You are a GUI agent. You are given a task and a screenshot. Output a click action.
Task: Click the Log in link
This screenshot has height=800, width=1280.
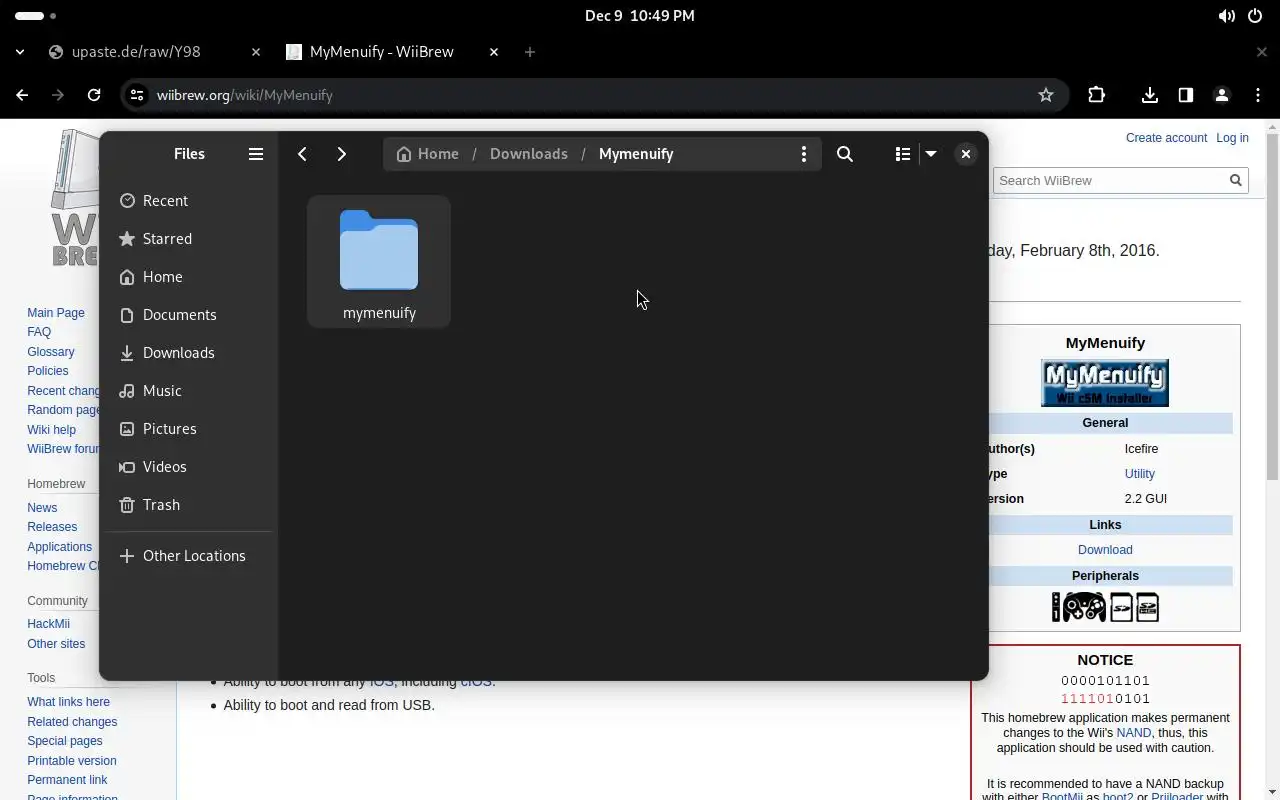tap(1232, 138)
